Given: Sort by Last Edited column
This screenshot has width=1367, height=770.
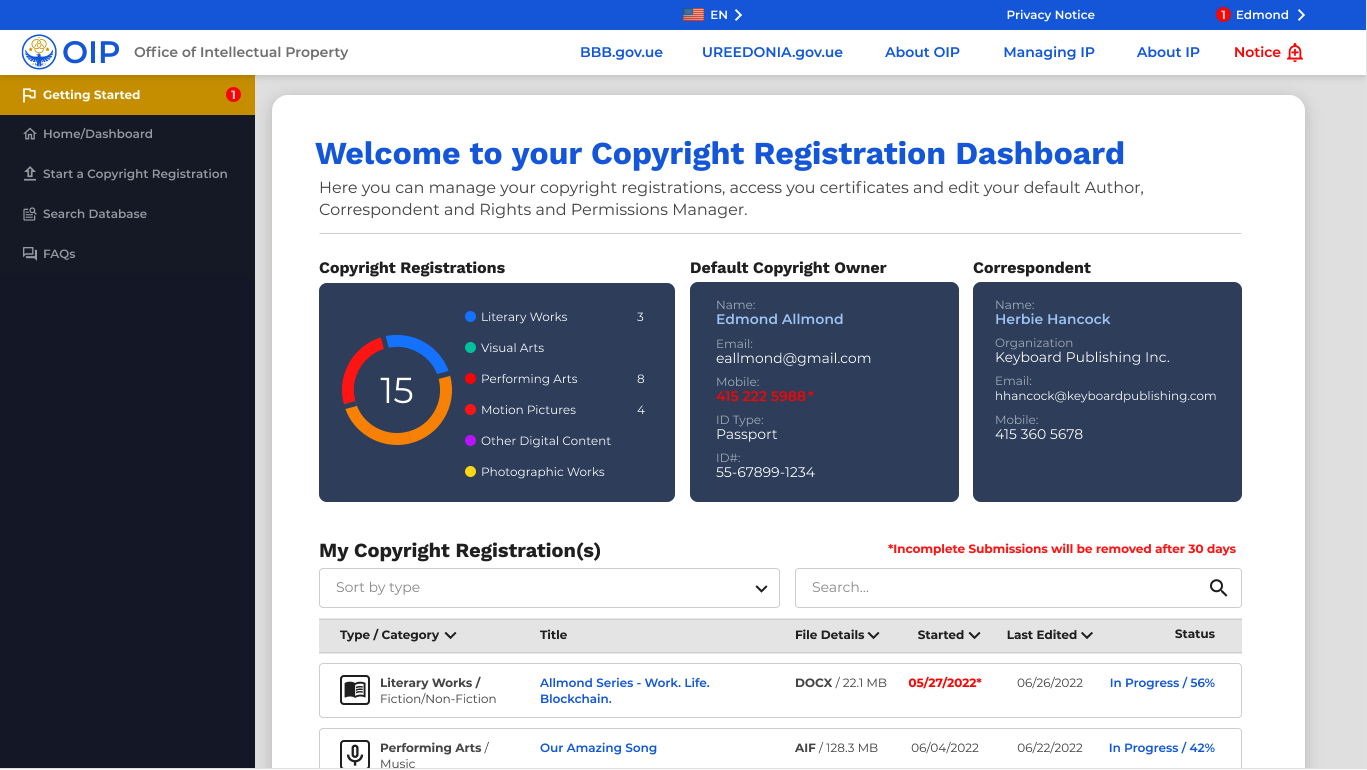Looking at the screenshot, I should point(1050,635).
